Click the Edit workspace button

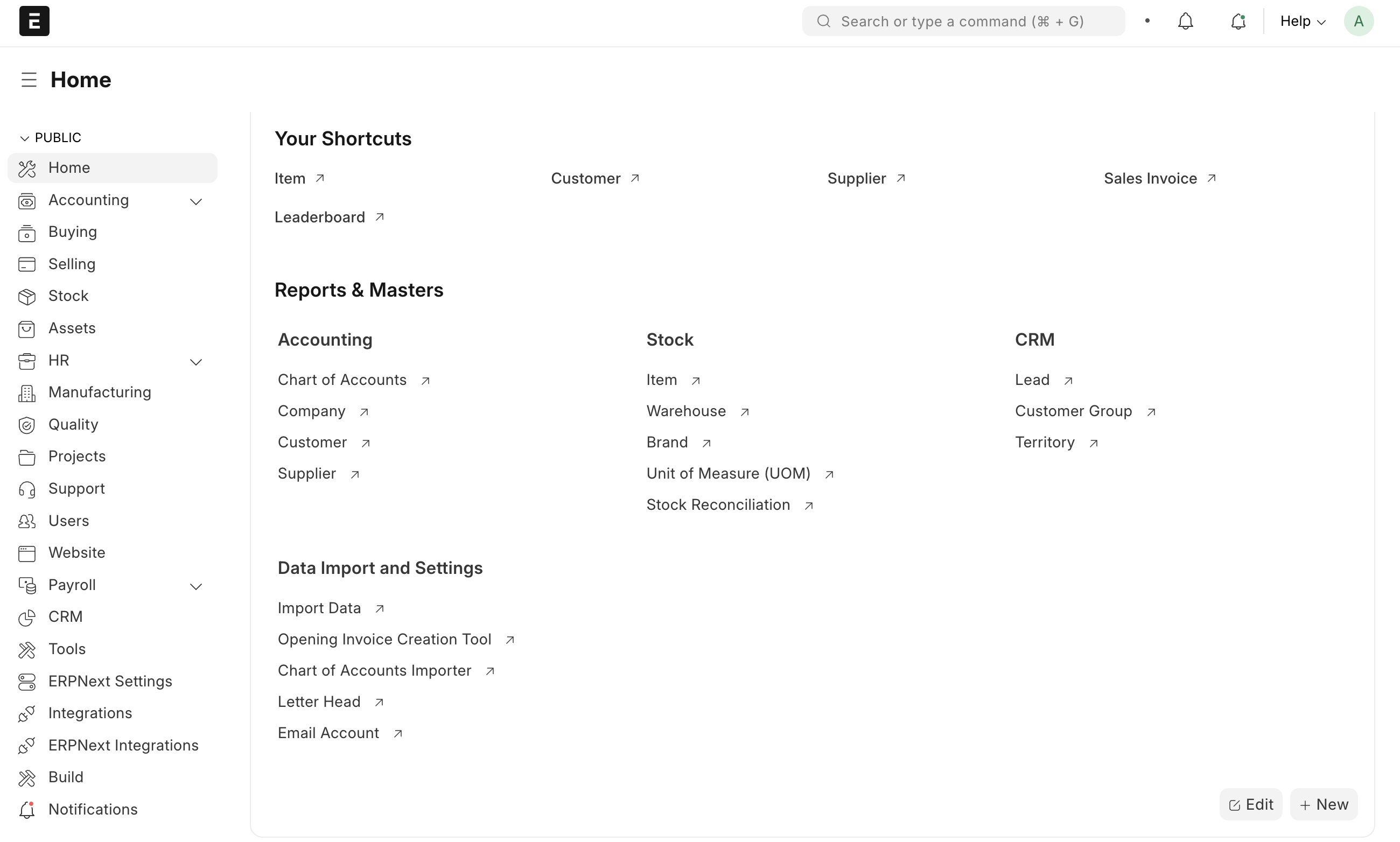(1250, 804)
